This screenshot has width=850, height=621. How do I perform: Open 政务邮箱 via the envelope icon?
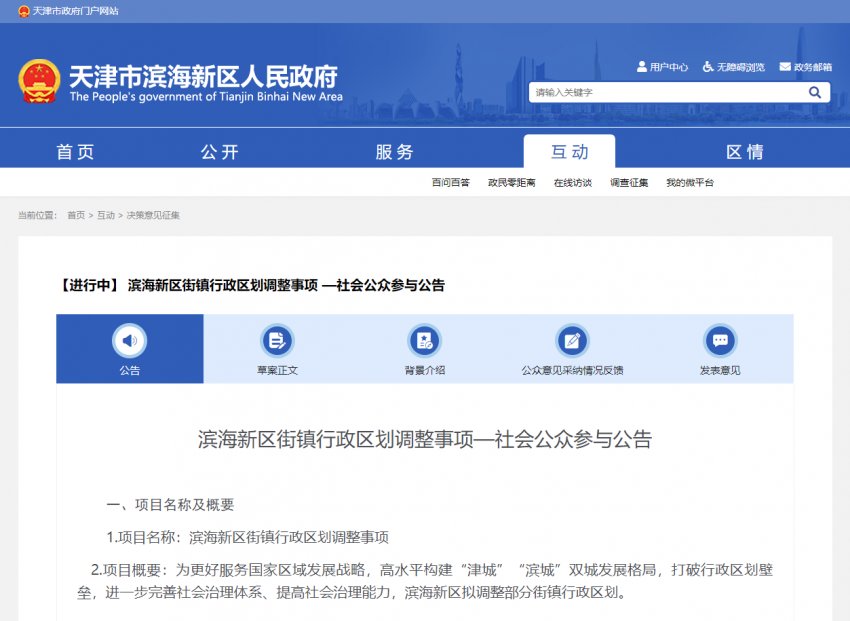tap(784, 67)
